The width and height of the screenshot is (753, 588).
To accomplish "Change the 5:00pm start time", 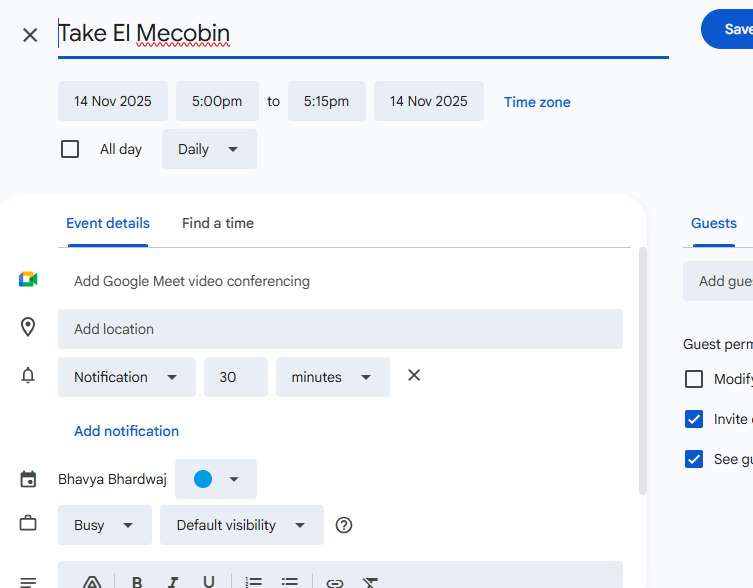I will click(217, 101).
